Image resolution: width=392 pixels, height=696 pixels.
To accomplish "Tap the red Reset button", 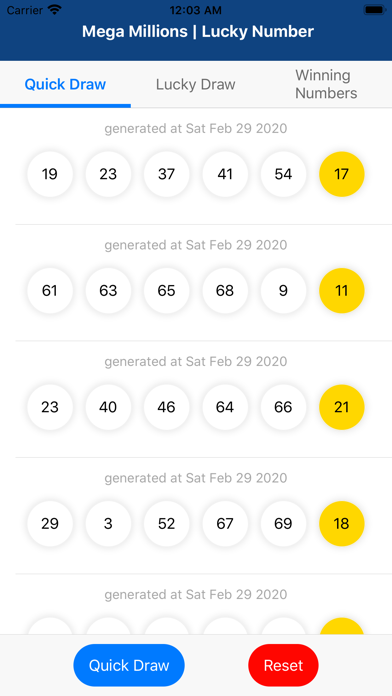I will point(283,665).
